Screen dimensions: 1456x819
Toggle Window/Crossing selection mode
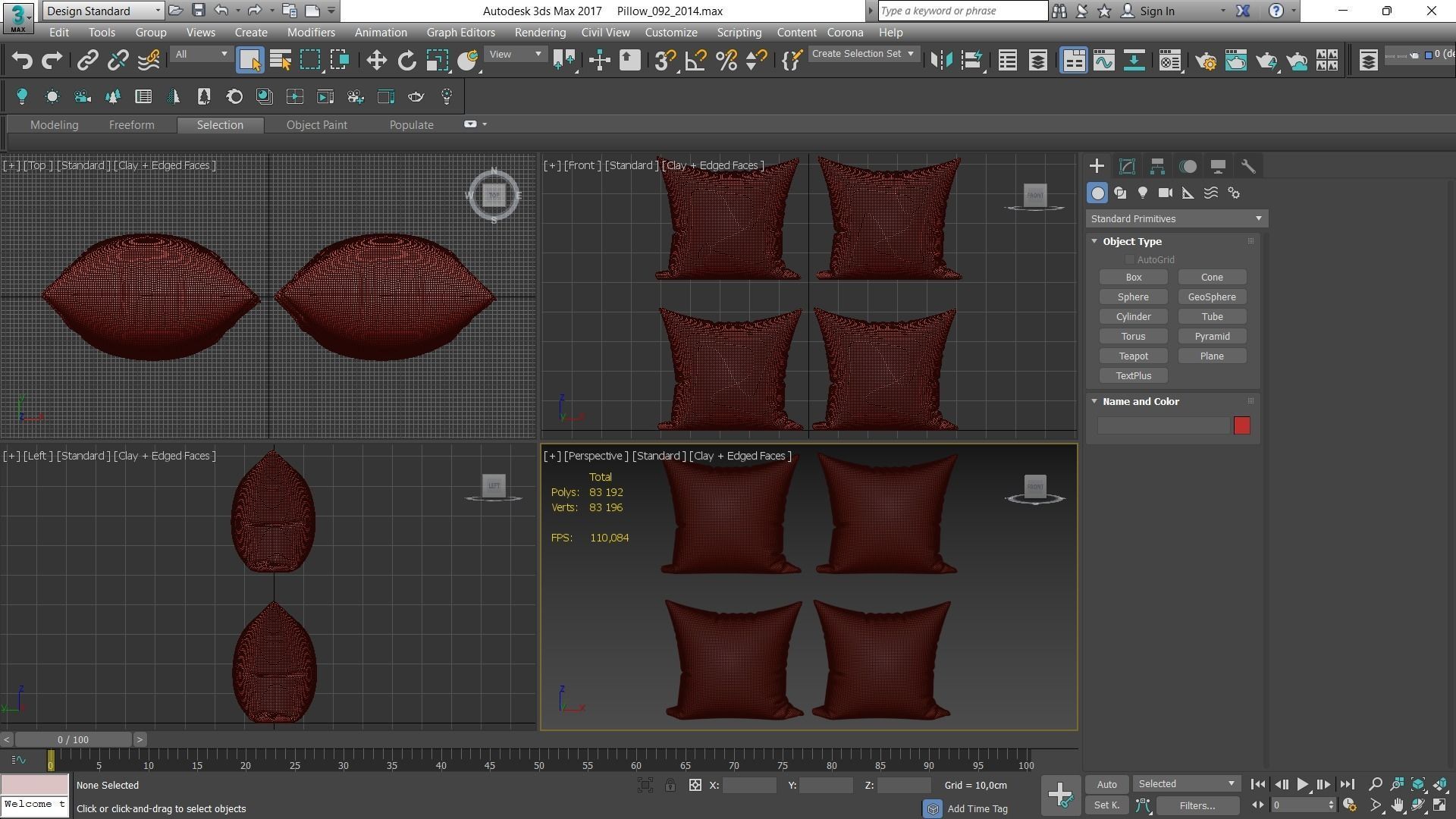340,61
